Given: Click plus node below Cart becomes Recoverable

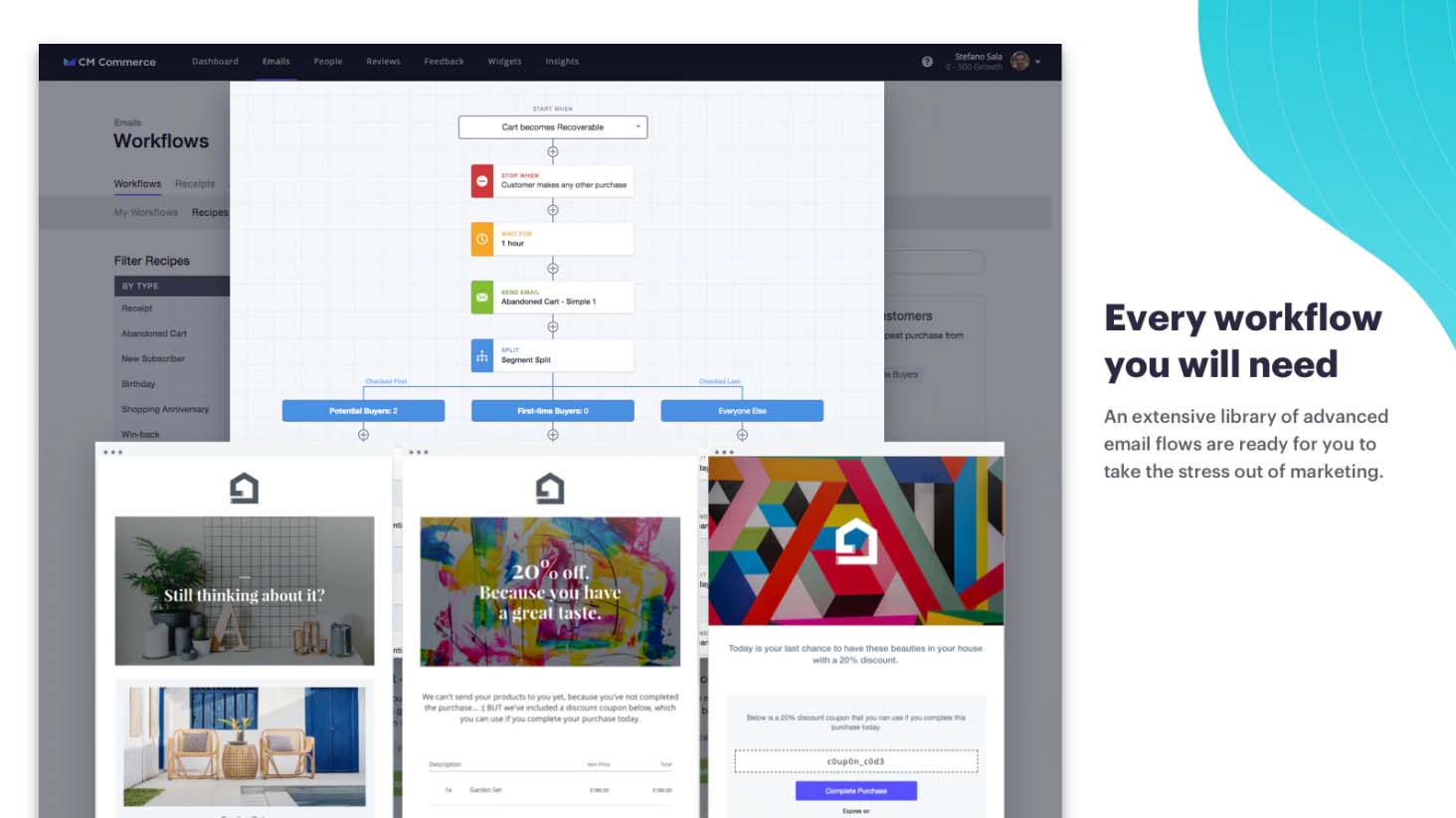Looking at the screenshot, I should coord(553,152).
